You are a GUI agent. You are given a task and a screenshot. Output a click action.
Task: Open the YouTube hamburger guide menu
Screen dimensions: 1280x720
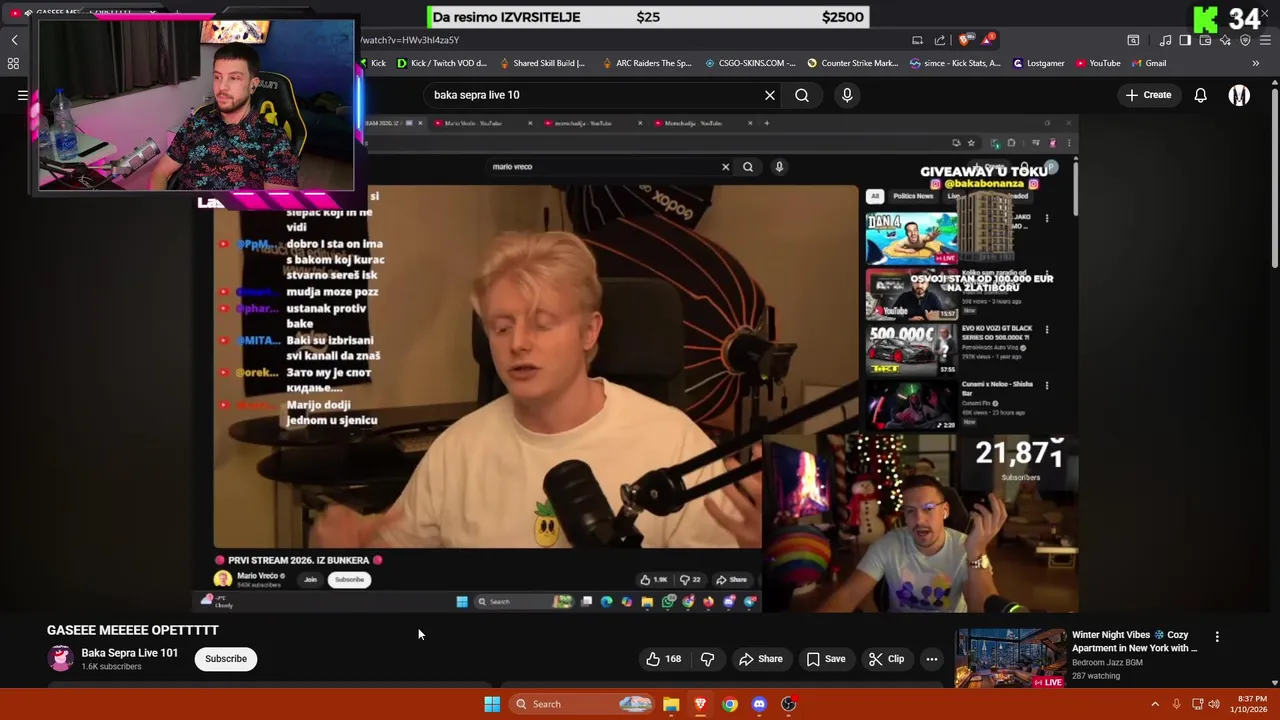[22, 95]
